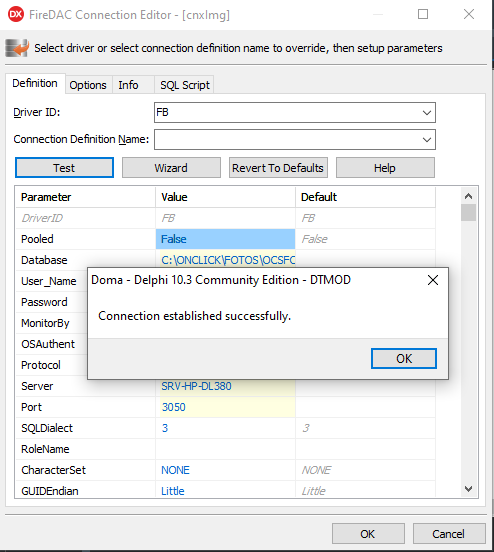Click the connection arrow icon beside instructions
Viewport: 494px width, 552px height.
click(17, 48)
